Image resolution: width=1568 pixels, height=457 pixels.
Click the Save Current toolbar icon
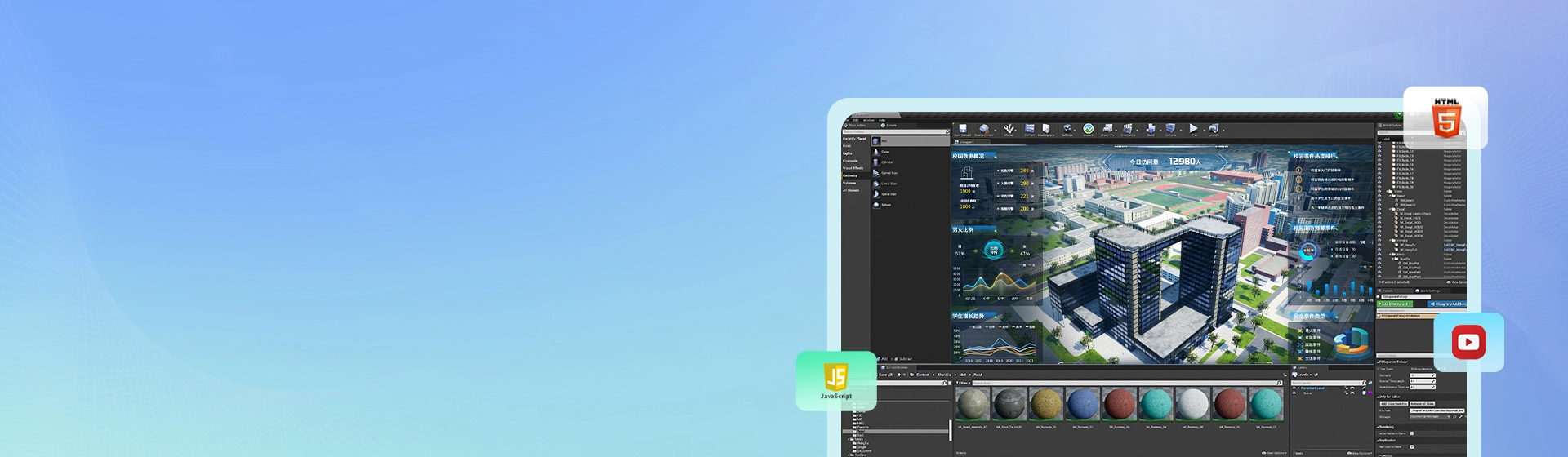963,130
